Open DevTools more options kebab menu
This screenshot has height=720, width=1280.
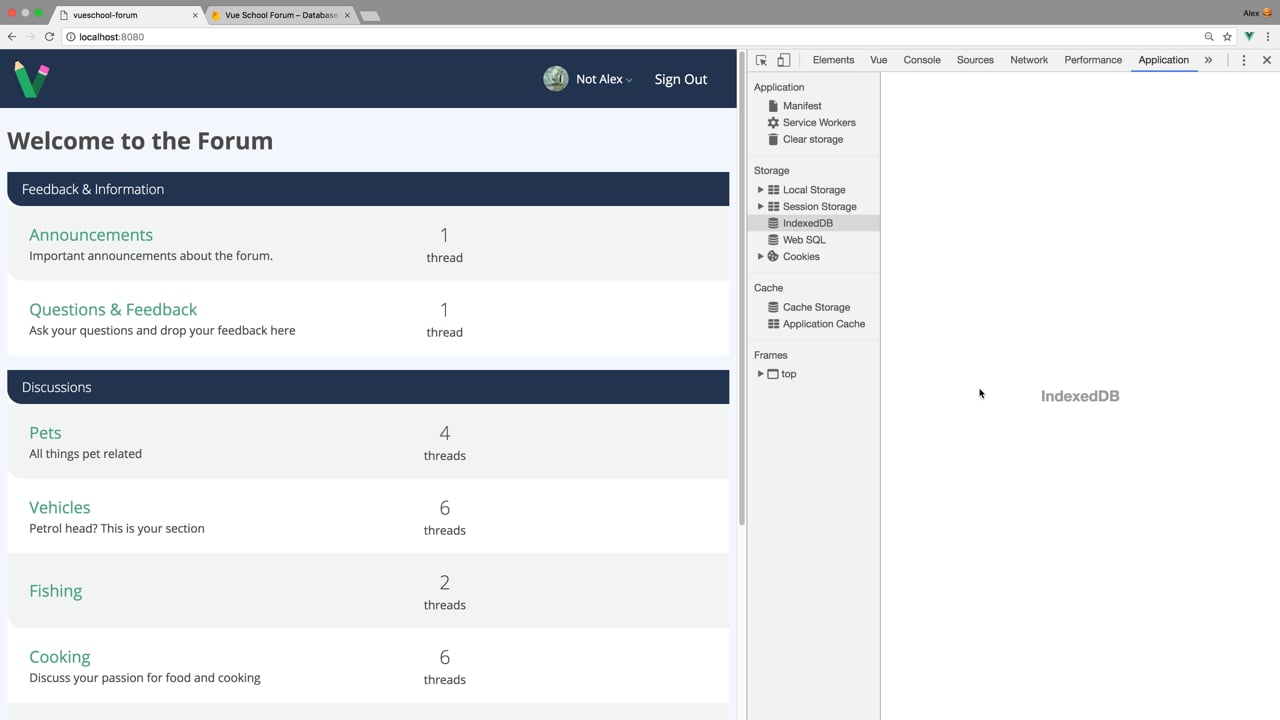[x=1244, y=60]
